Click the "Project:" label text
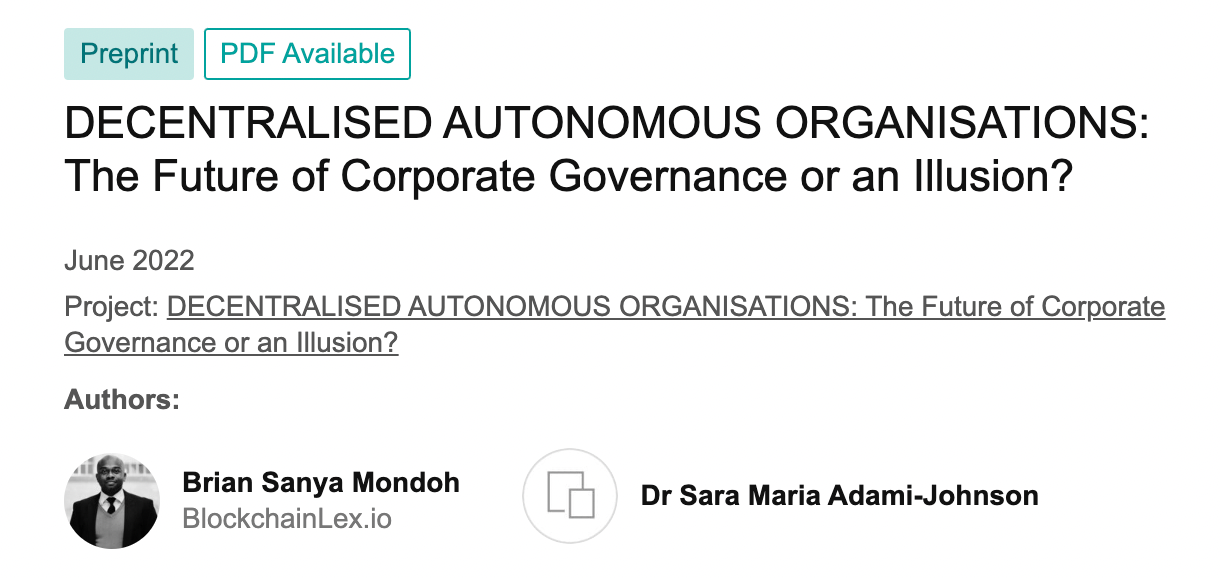1220x578 pixels. tap(112, 306)
